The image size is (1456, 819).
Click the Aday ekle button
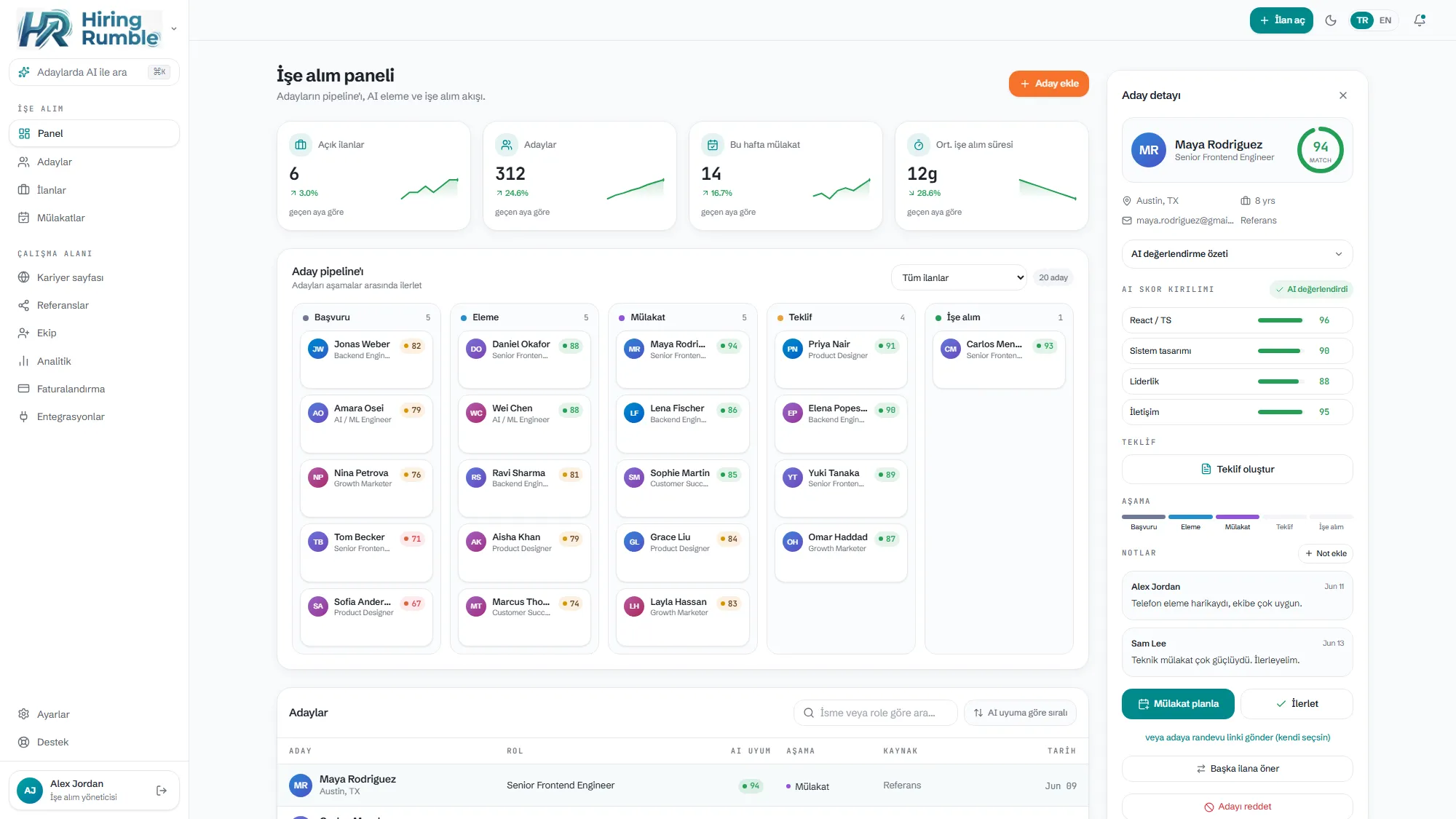point(1048,84)
